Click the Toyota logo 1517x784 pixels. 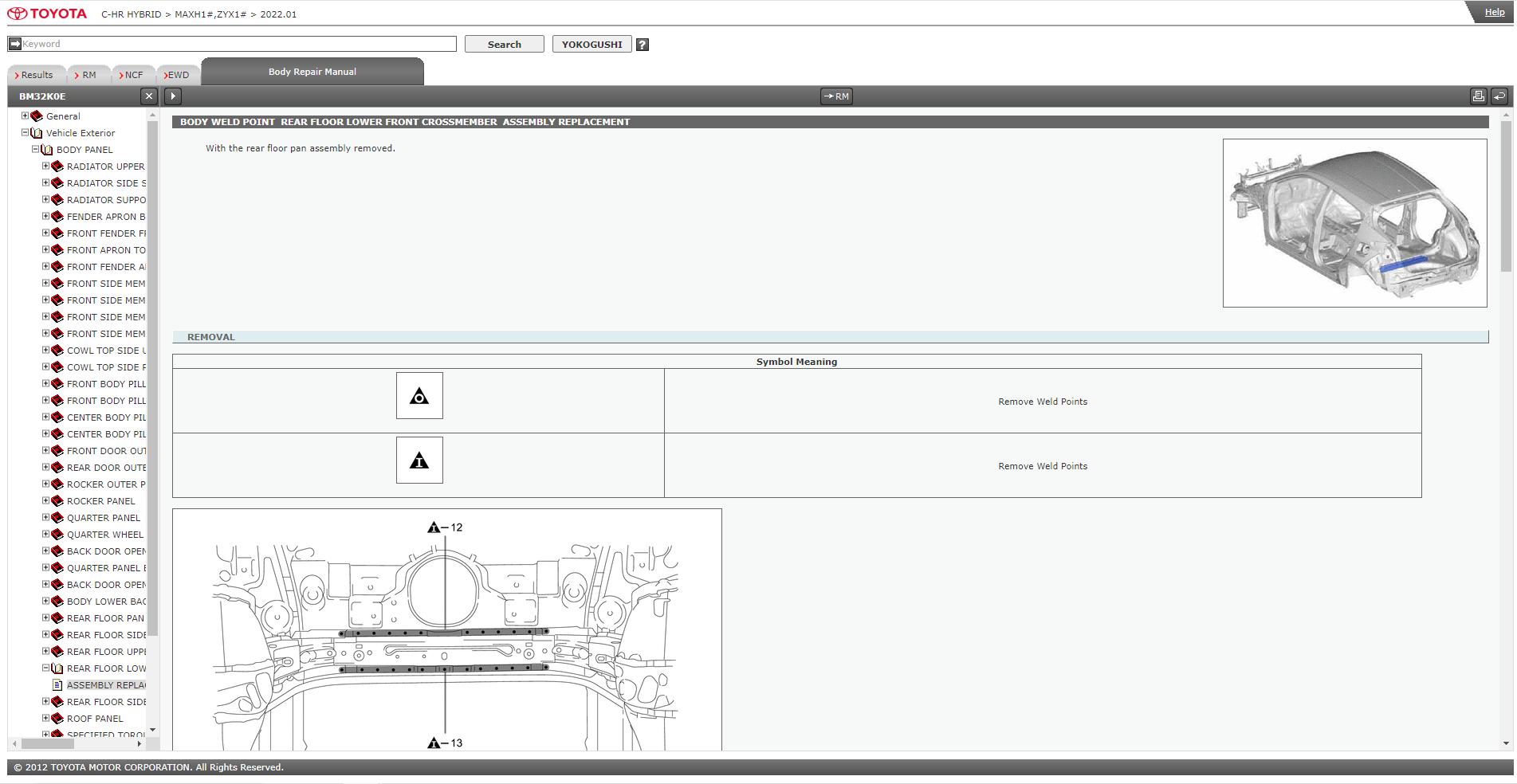pyautogui.click(x=47, y=14)
